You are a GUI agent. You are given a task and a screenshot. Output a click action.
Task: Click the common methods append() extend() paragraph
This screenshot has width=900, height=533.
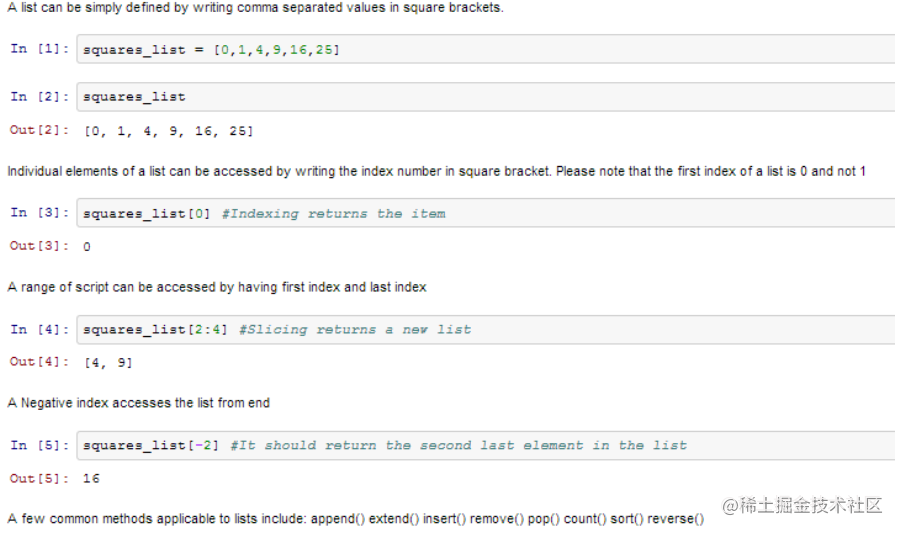pos(356,519)
